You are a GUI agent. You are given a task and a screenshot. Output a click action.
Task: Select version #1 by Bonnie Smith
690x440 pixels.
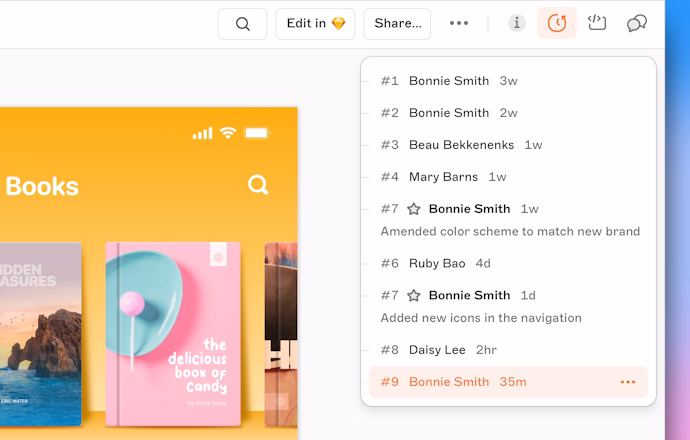(449, 81)
